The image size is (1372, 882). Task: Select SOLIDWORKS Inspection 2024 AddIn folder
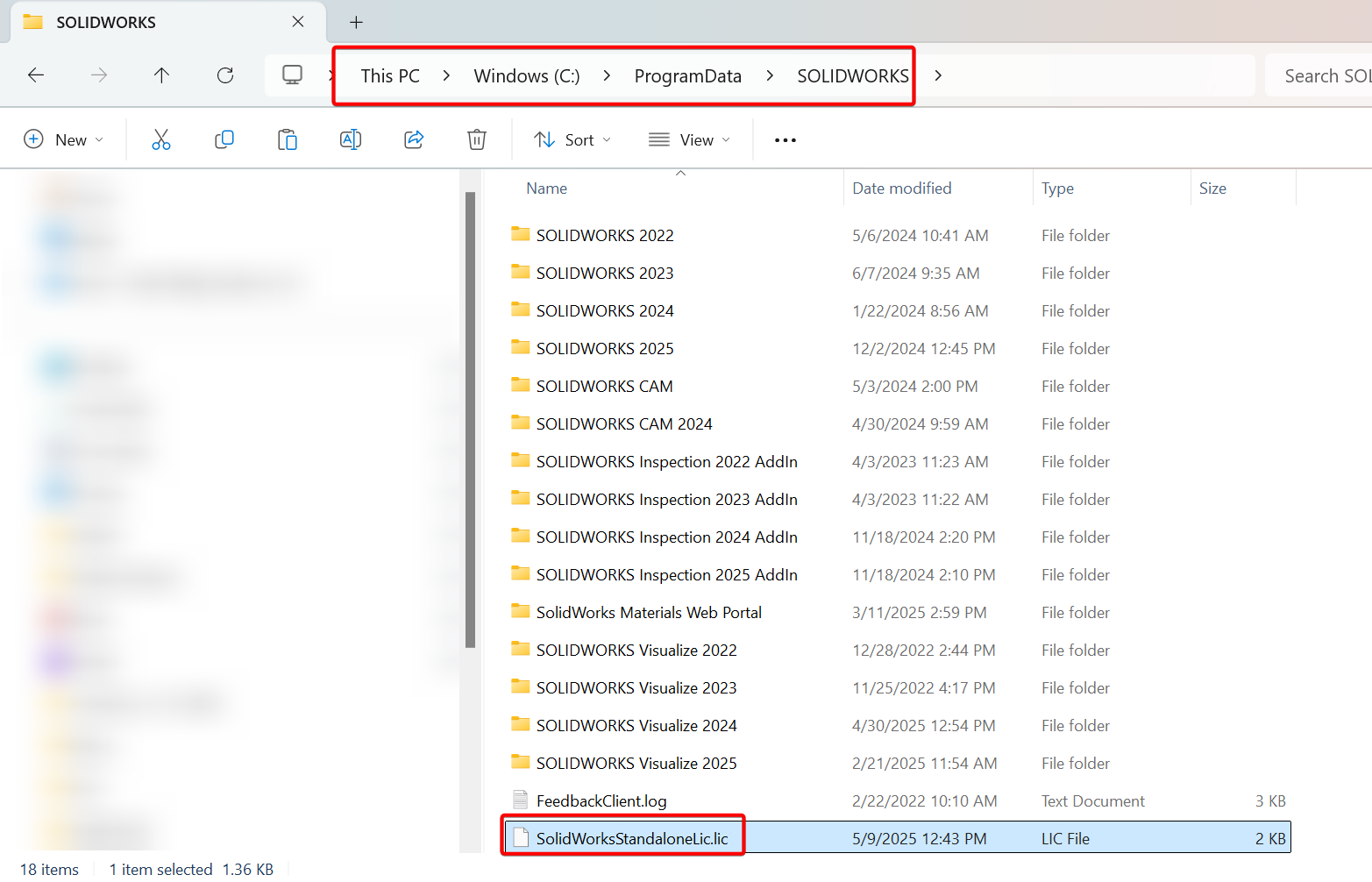tap(667, 537)
